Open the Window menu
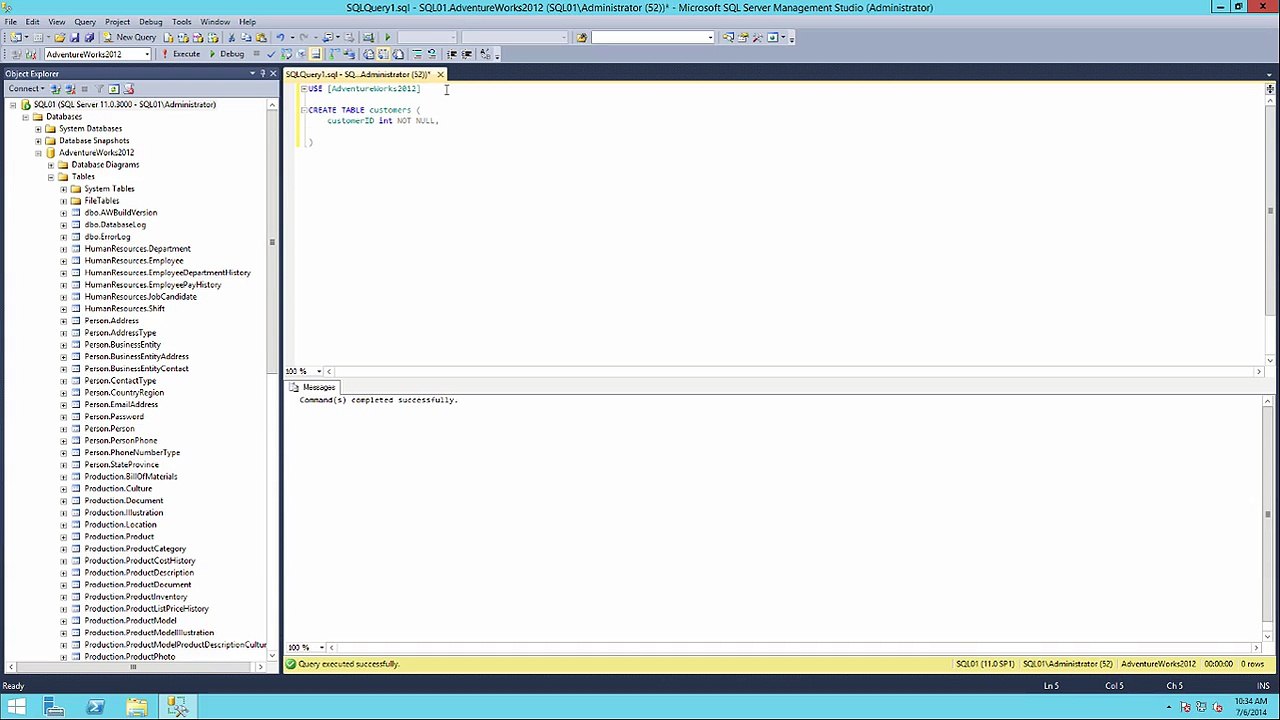The height and width of the screenshot is (720, 1280). coord(215,21)
